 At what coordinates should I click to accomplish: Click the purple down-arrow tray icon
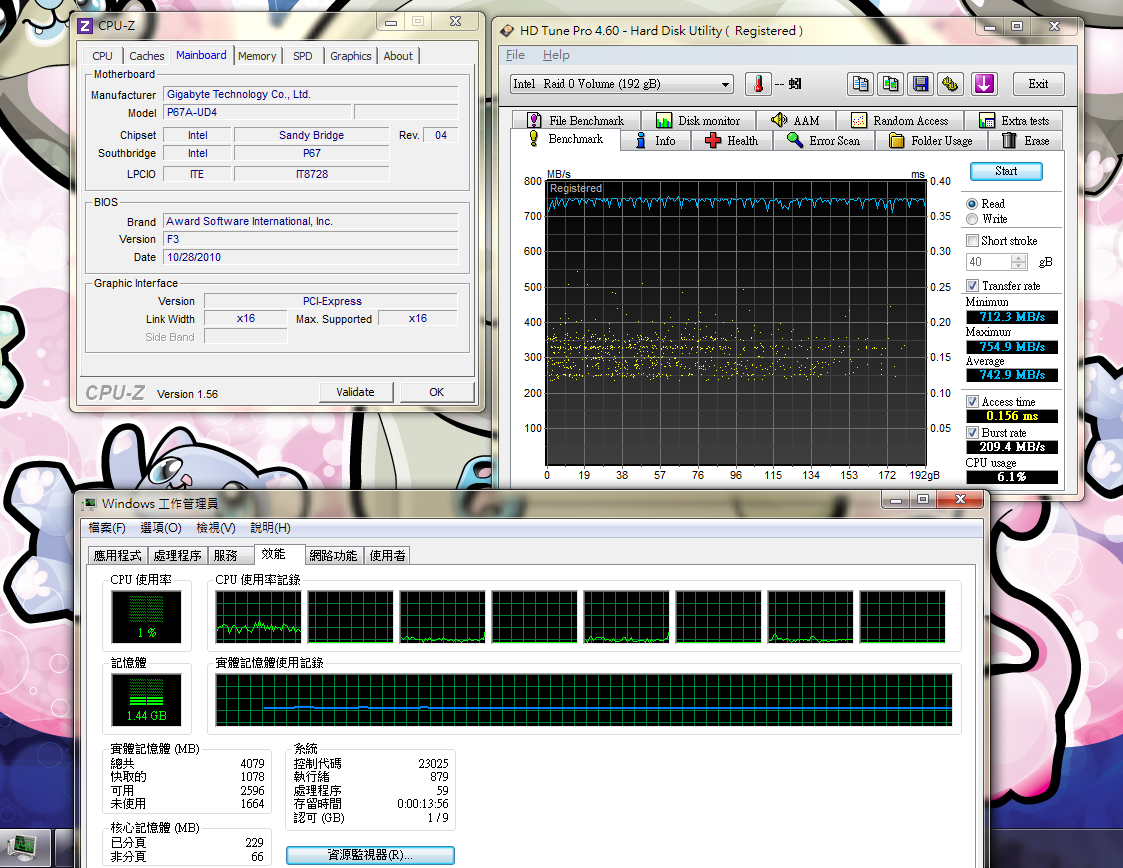984,84
